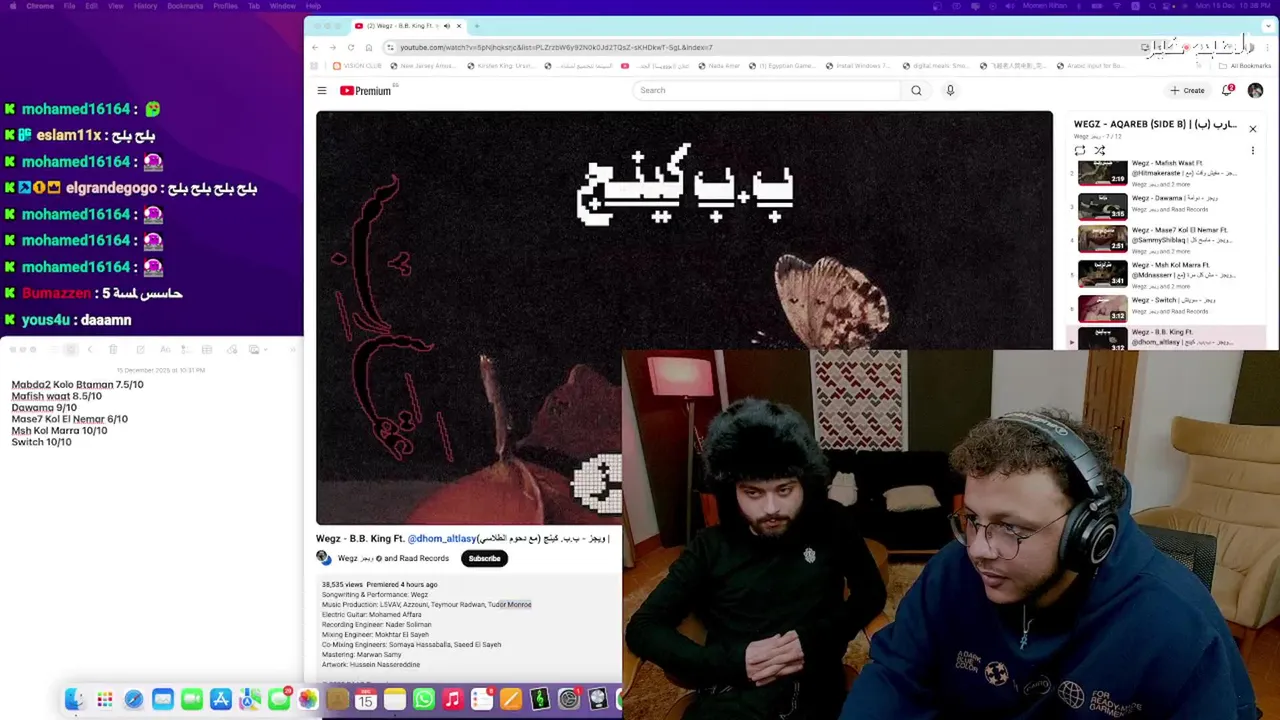Viewport: 1280px width, 720px height.
Task: Play Wegz - Mafish Waat from playlist
Action: (1102, 174)
